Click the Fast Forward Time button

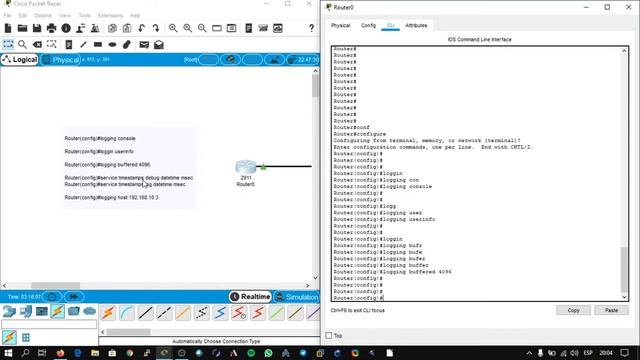[73, 297]
